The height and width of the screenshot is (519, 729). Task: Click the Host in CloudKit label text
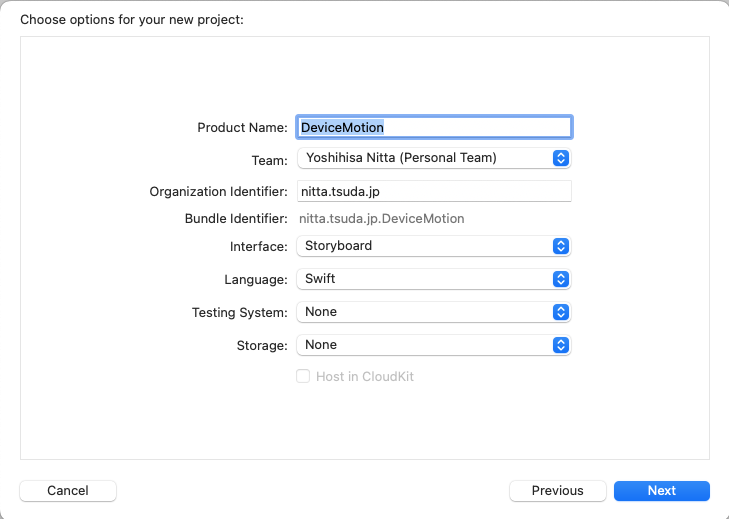click(x=364, y=377)
